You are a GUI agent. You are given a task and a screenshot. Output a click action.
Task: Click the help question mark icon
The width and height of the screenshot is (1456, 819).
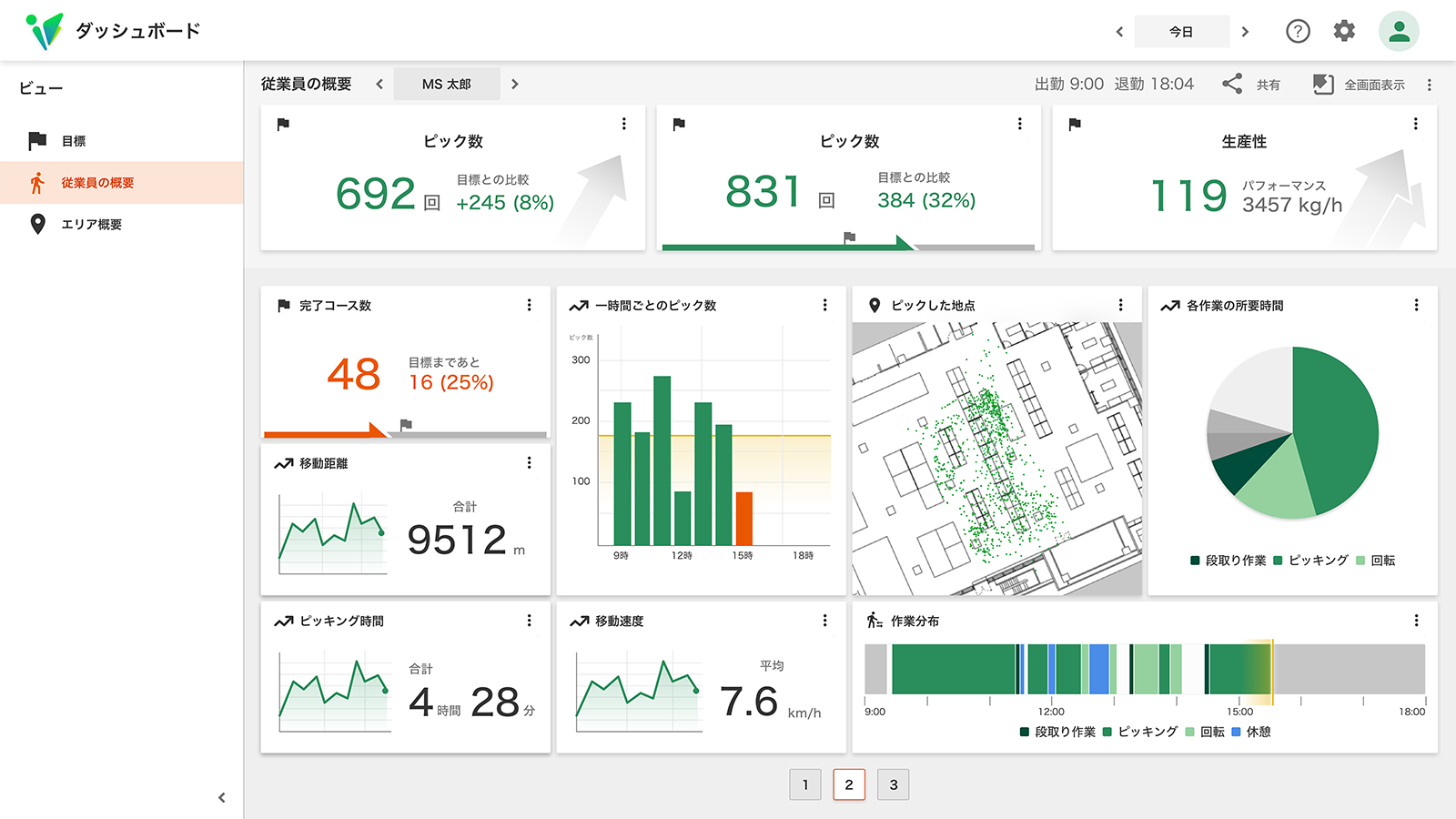1298,31
